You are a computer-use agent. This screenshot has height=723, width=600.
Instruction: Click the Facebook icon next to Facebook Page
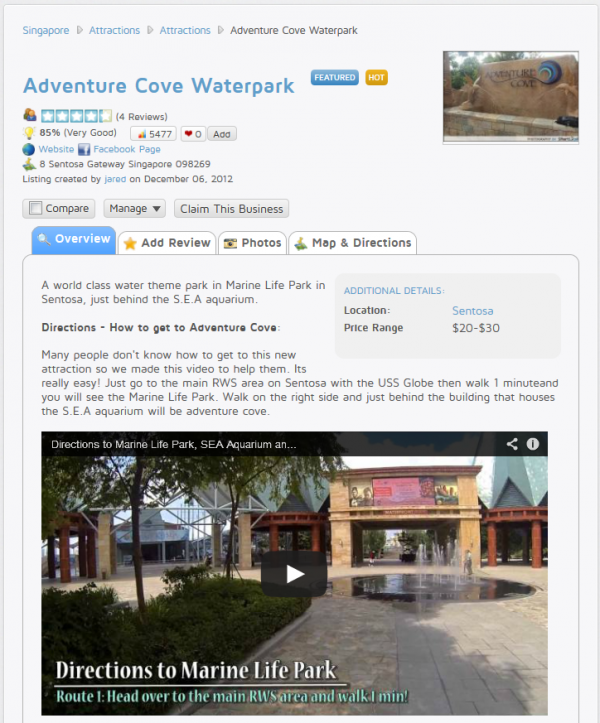[x=84, y=149]
